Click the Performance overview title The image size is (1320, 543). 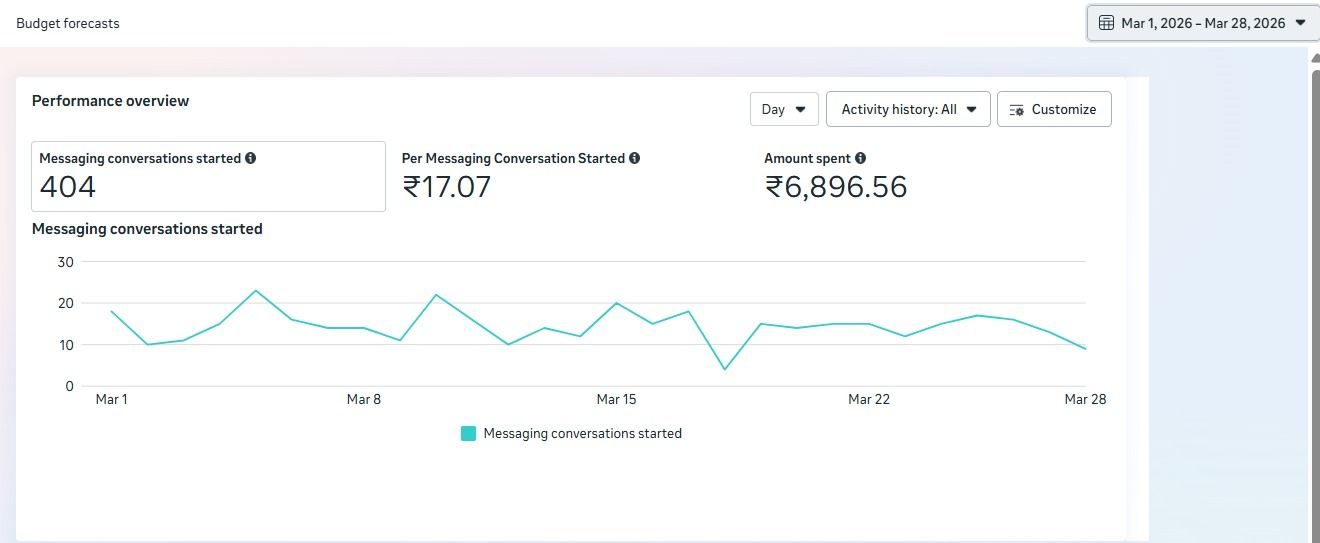click(110, 100)
